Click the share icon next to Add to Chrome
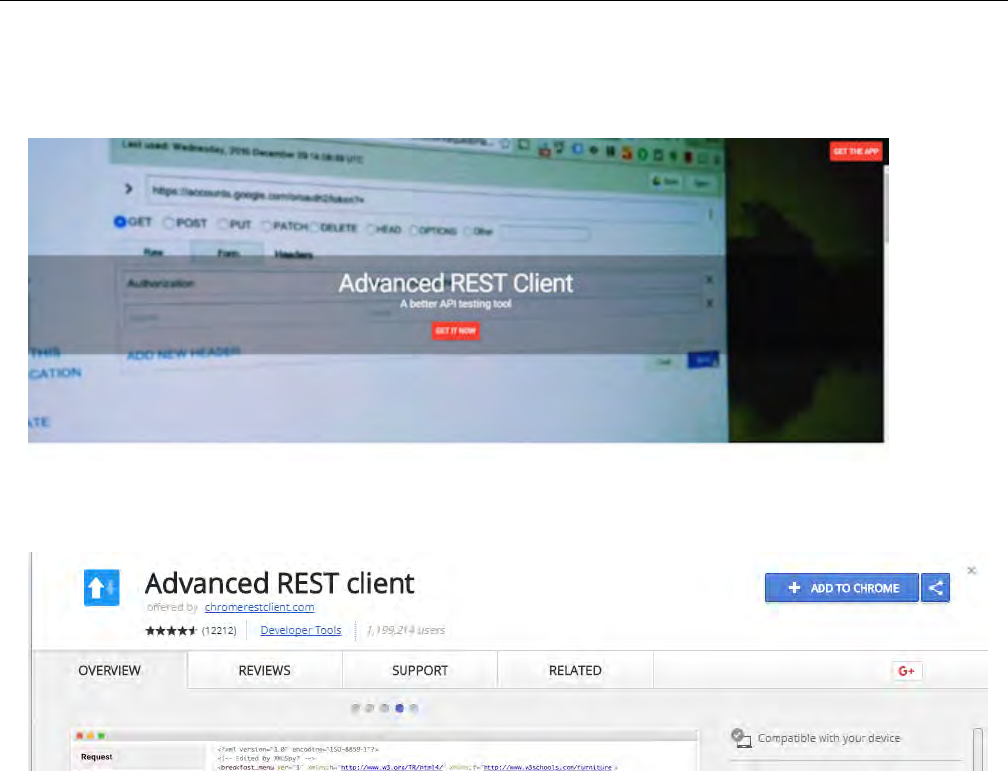1008x771 pixels. 935,588
